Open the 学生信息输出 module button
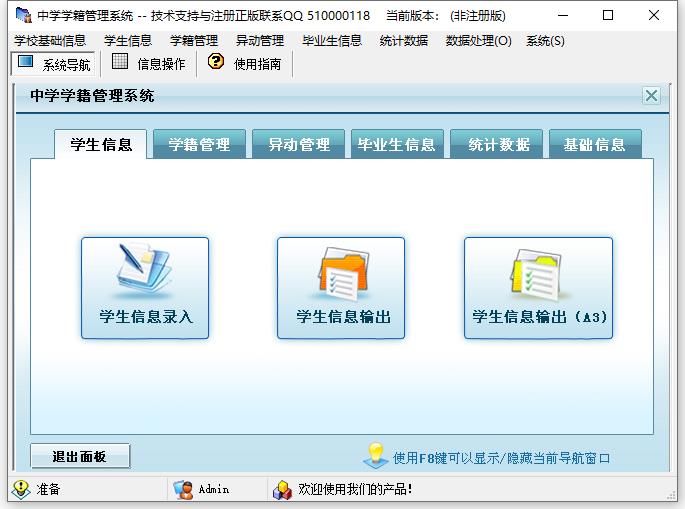 click(x=341, y=288)
